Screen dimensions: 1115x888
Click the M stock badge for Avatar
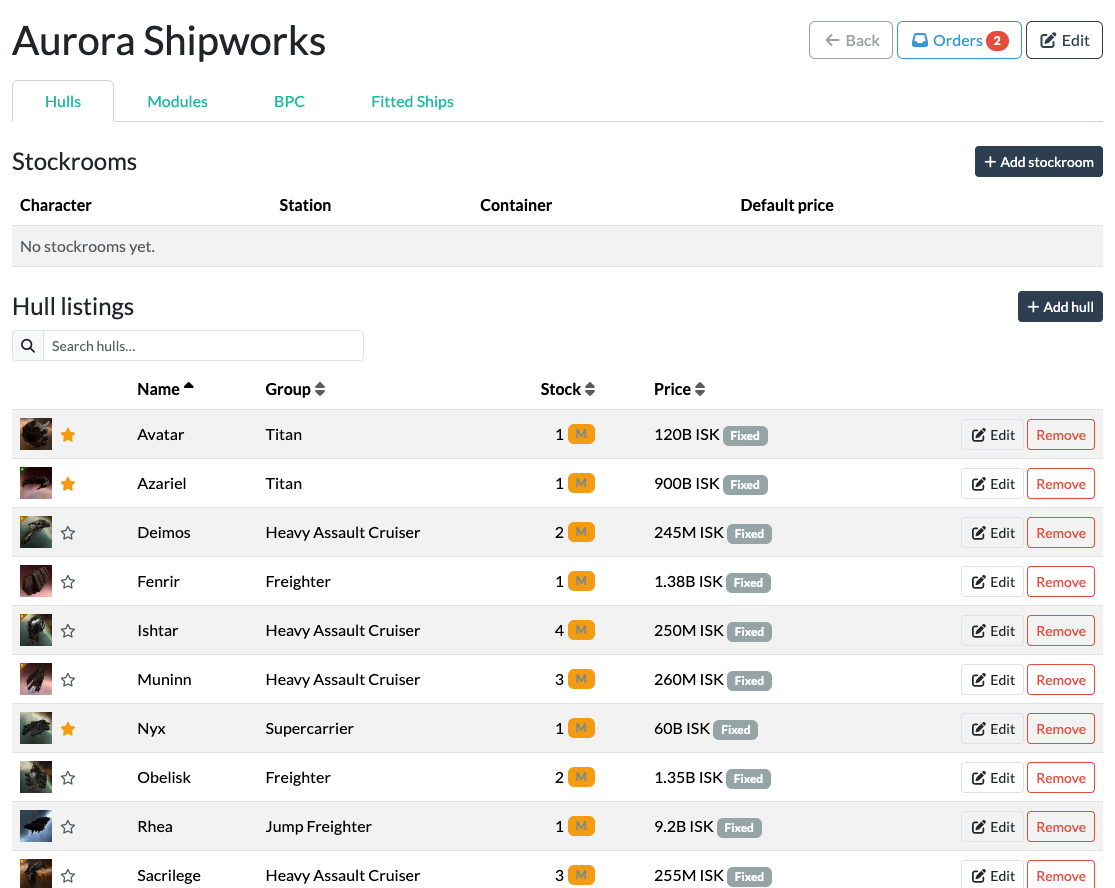pos(581,434)
